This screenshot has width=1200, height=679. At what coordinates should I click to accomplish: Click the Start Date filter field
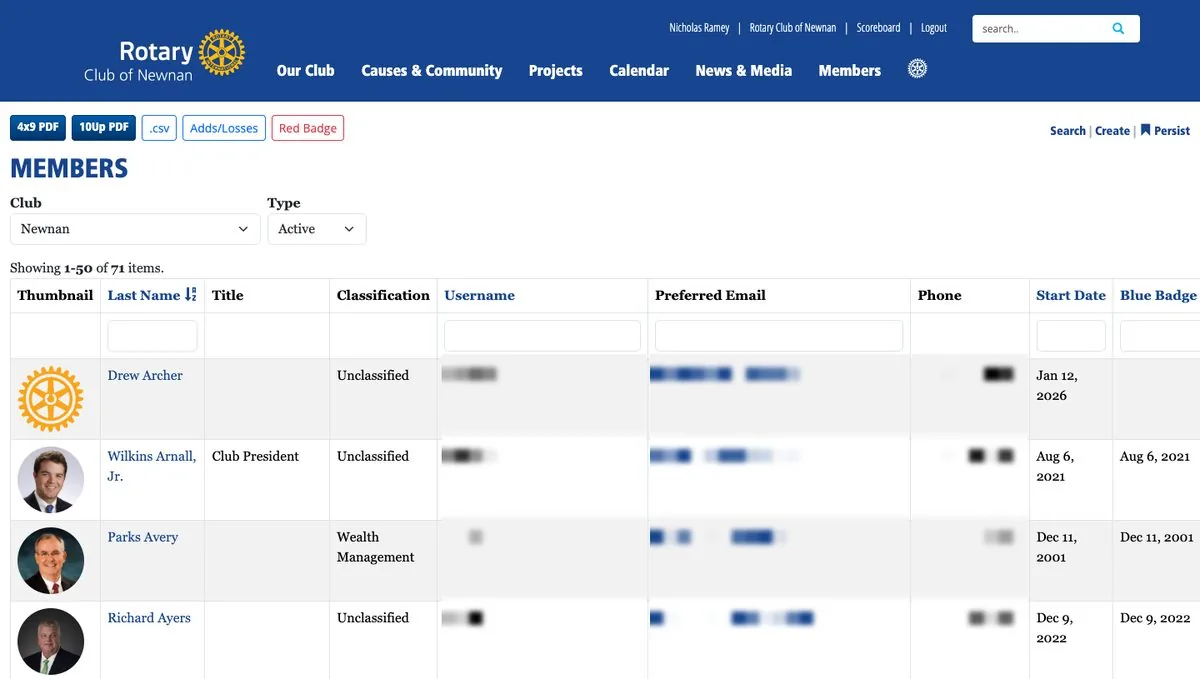(1071, 336)
